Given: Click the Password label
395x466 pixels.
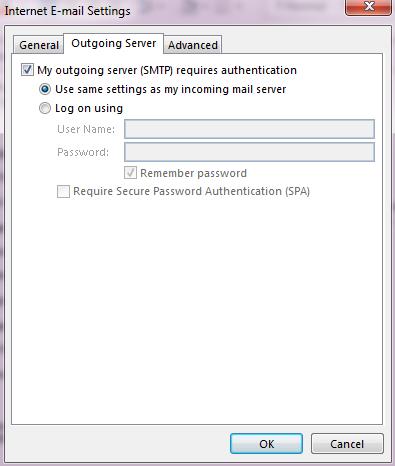Looking at the screenshot, I should coord(83,152).
